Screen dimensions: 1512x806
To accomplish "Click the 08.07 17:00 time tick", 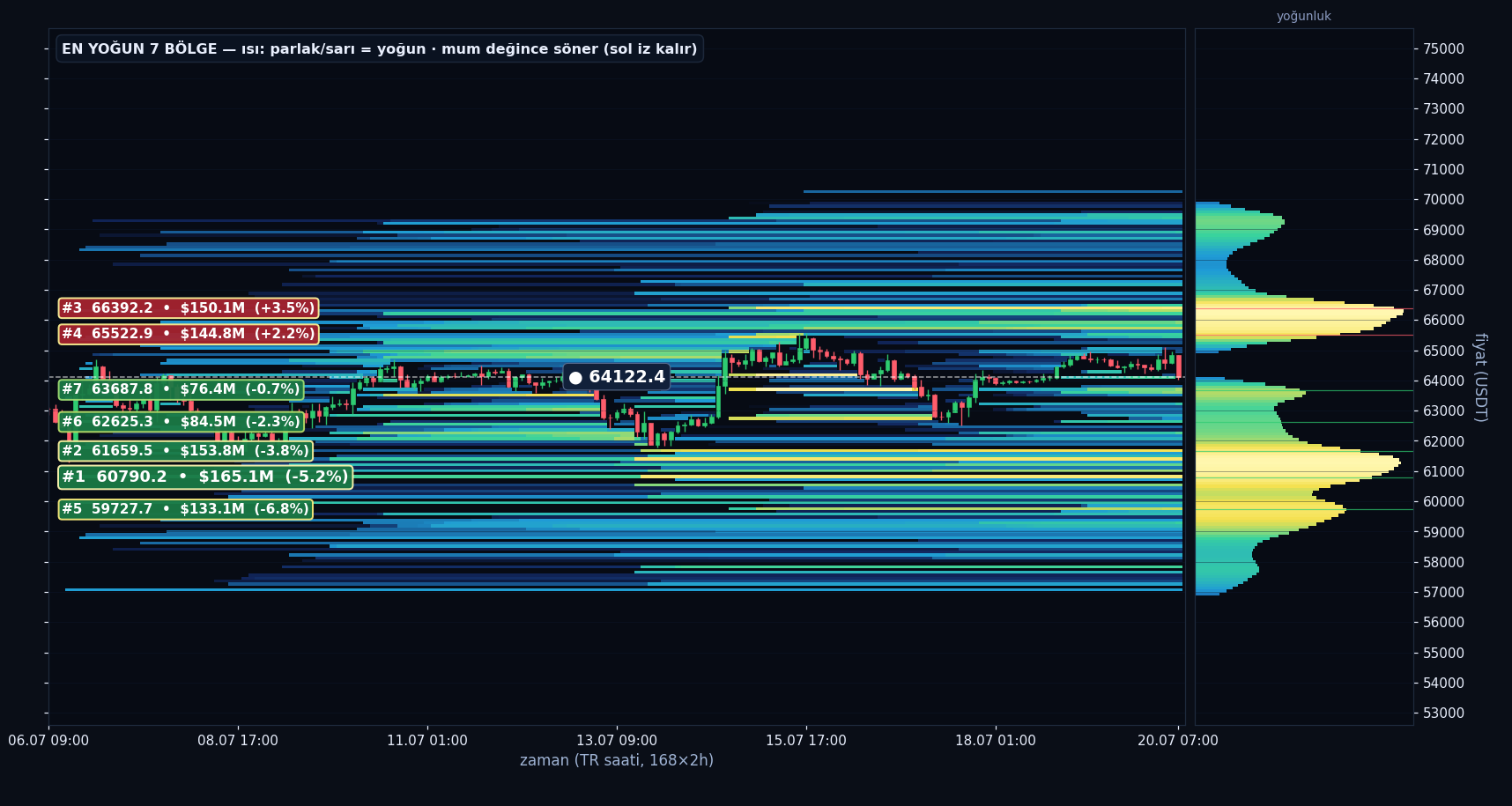I will pyautogui.click(x=238, y=741).
